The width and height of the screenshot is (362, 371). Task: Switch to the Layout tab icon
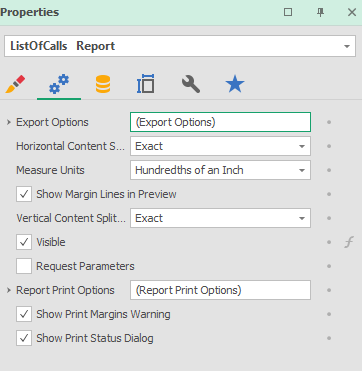click(x=146, y=84)
